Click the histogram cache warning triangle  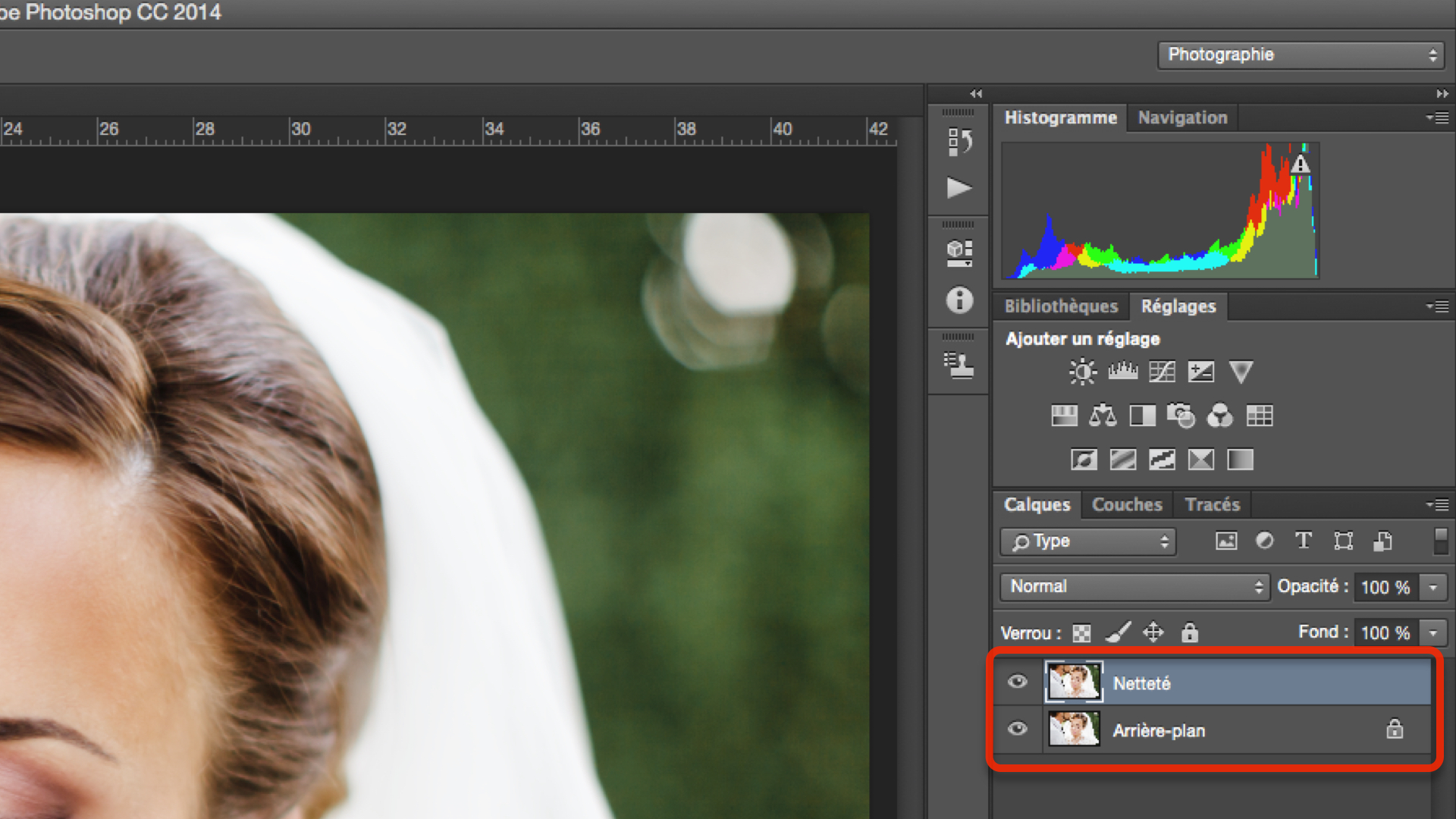tap(1301, 164)
